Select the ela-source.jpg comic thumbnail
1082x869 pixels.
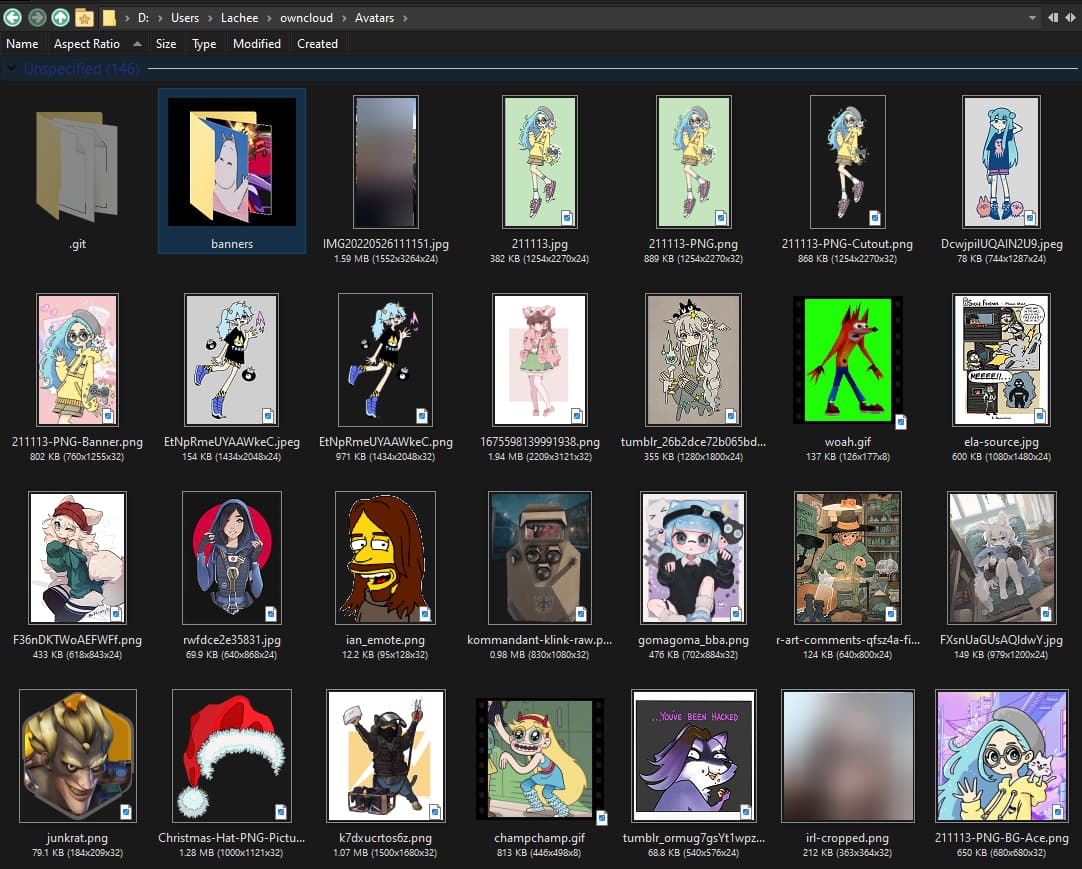[x=1001, y=360]
